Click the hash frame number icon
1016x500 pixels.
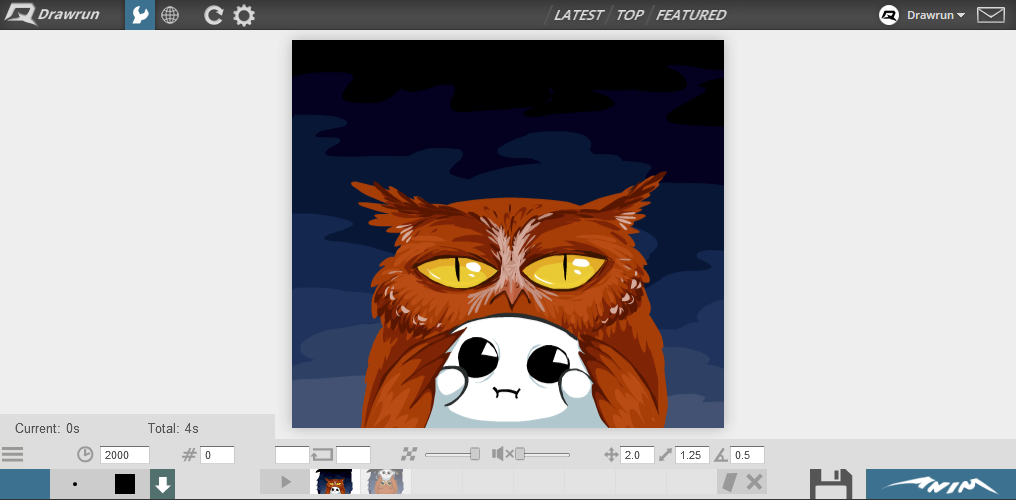(x=189, y=455)
